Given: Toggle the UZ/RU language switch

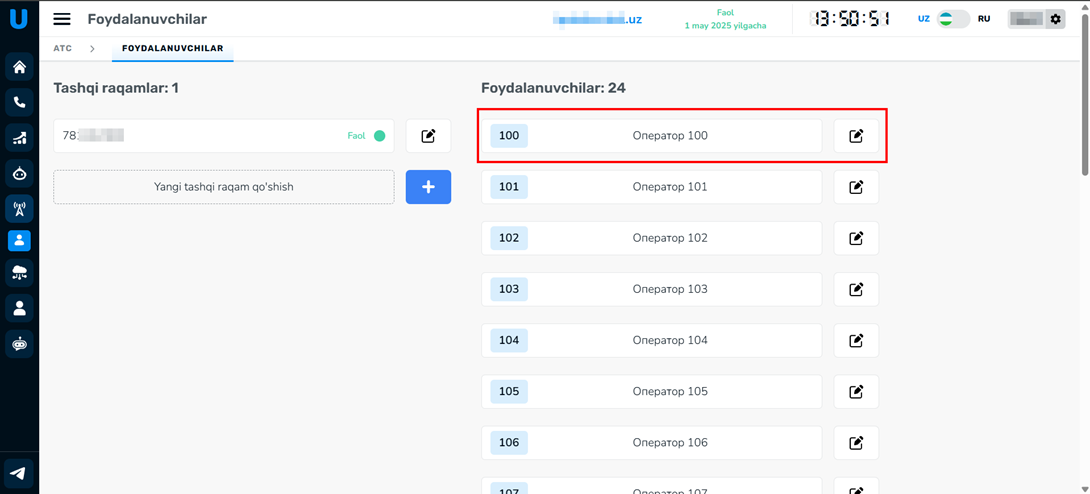Looking at the screenshot, I should point(953,19).
